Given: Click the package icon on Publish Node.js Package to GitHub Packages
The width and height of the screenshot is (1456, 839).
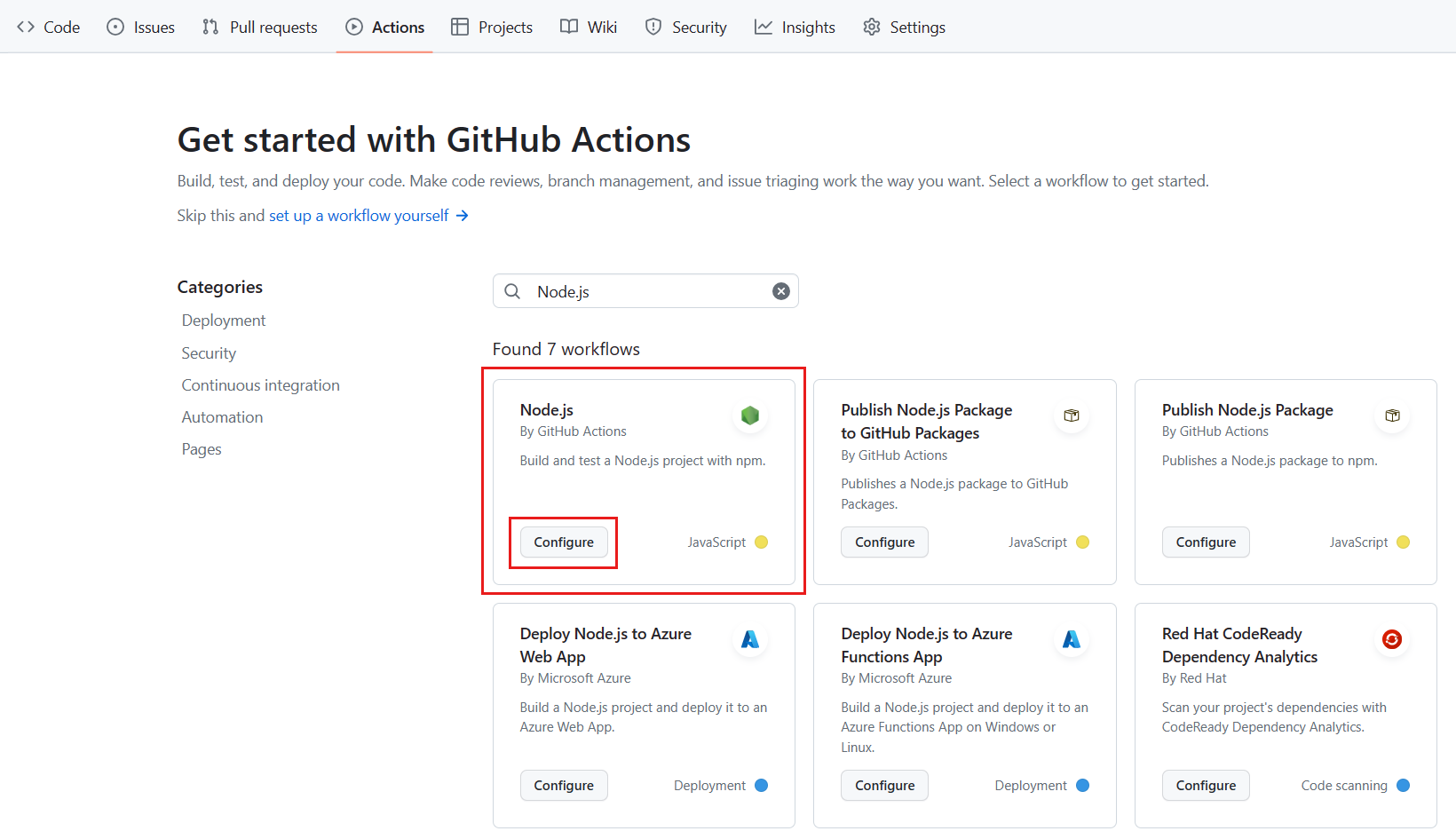Looking at the screenshot, I should pos(1072,415).
